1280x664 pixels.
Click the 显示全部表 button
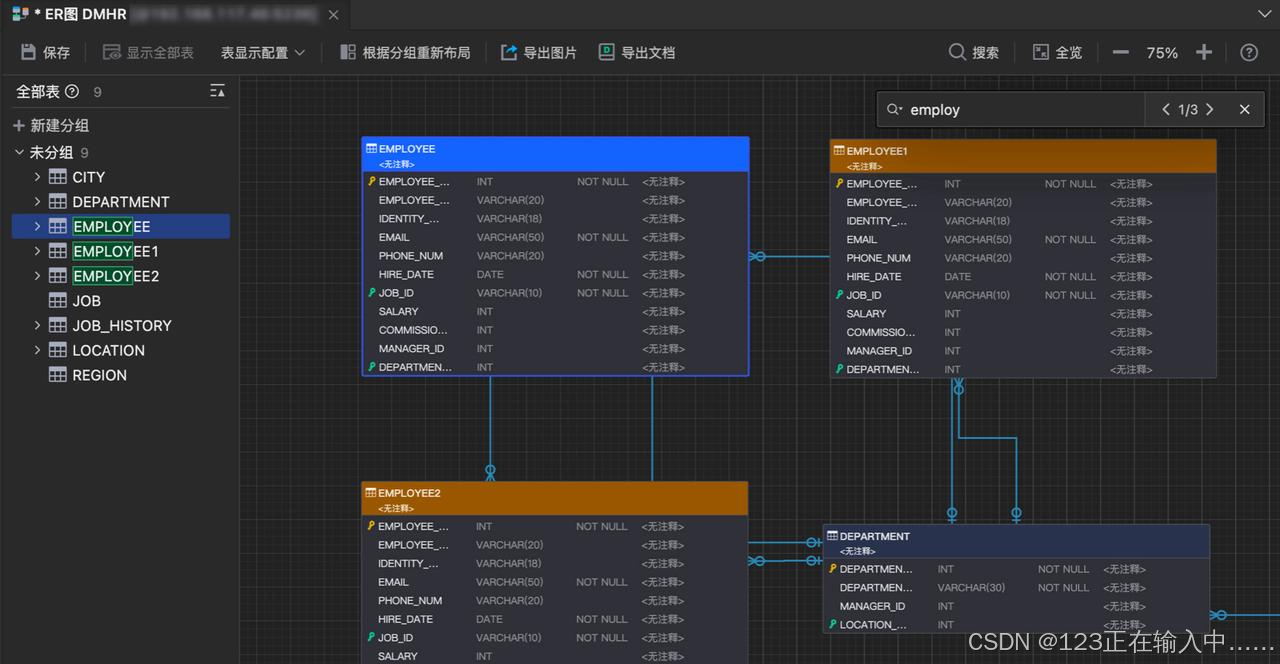click(x=148, y=52)
